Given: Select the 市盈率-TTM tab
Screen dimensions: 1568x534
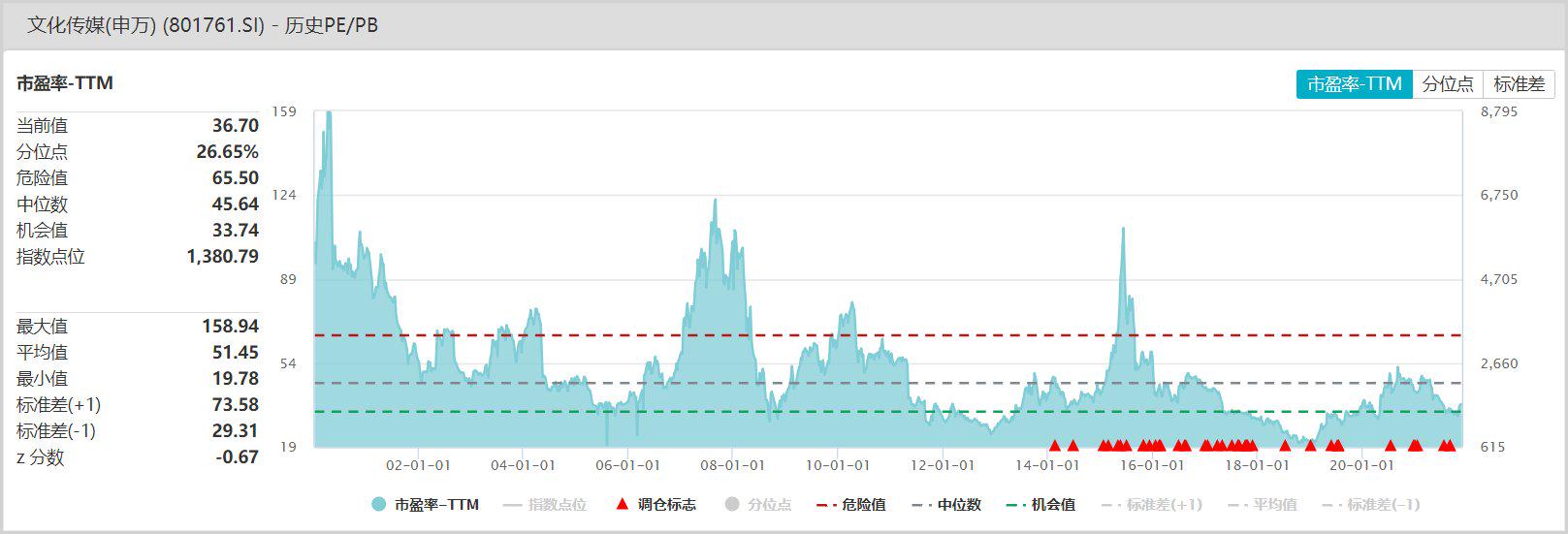Looking at the screenshot, I should (1354, 84).
